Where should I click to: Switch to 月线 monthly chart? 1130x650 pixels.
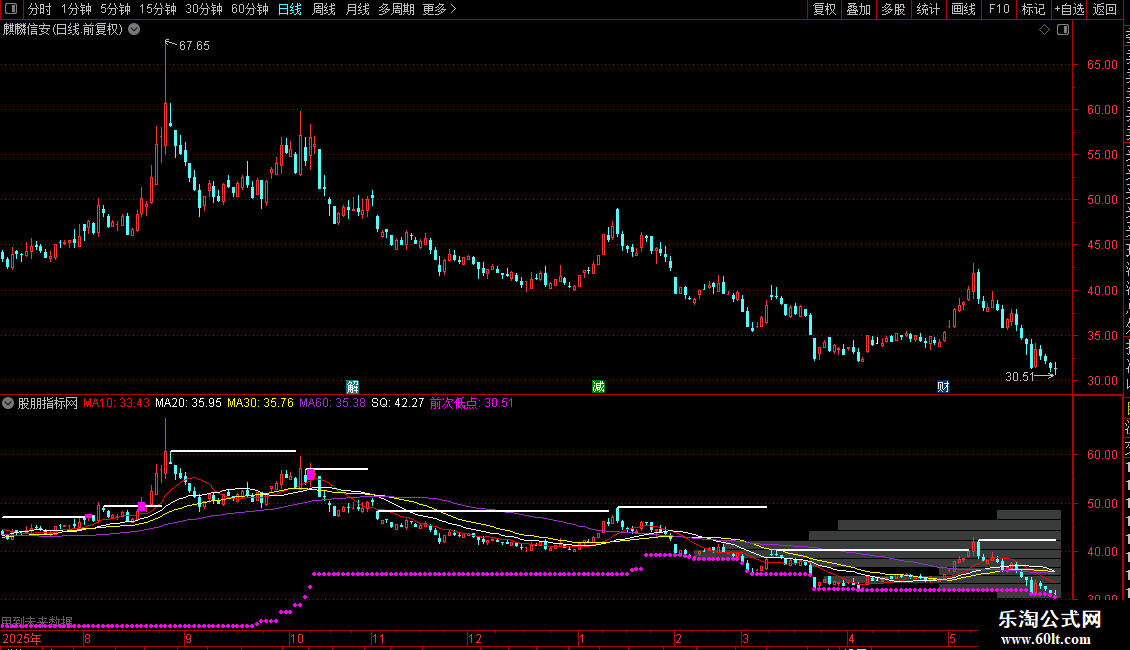point(357,9)
